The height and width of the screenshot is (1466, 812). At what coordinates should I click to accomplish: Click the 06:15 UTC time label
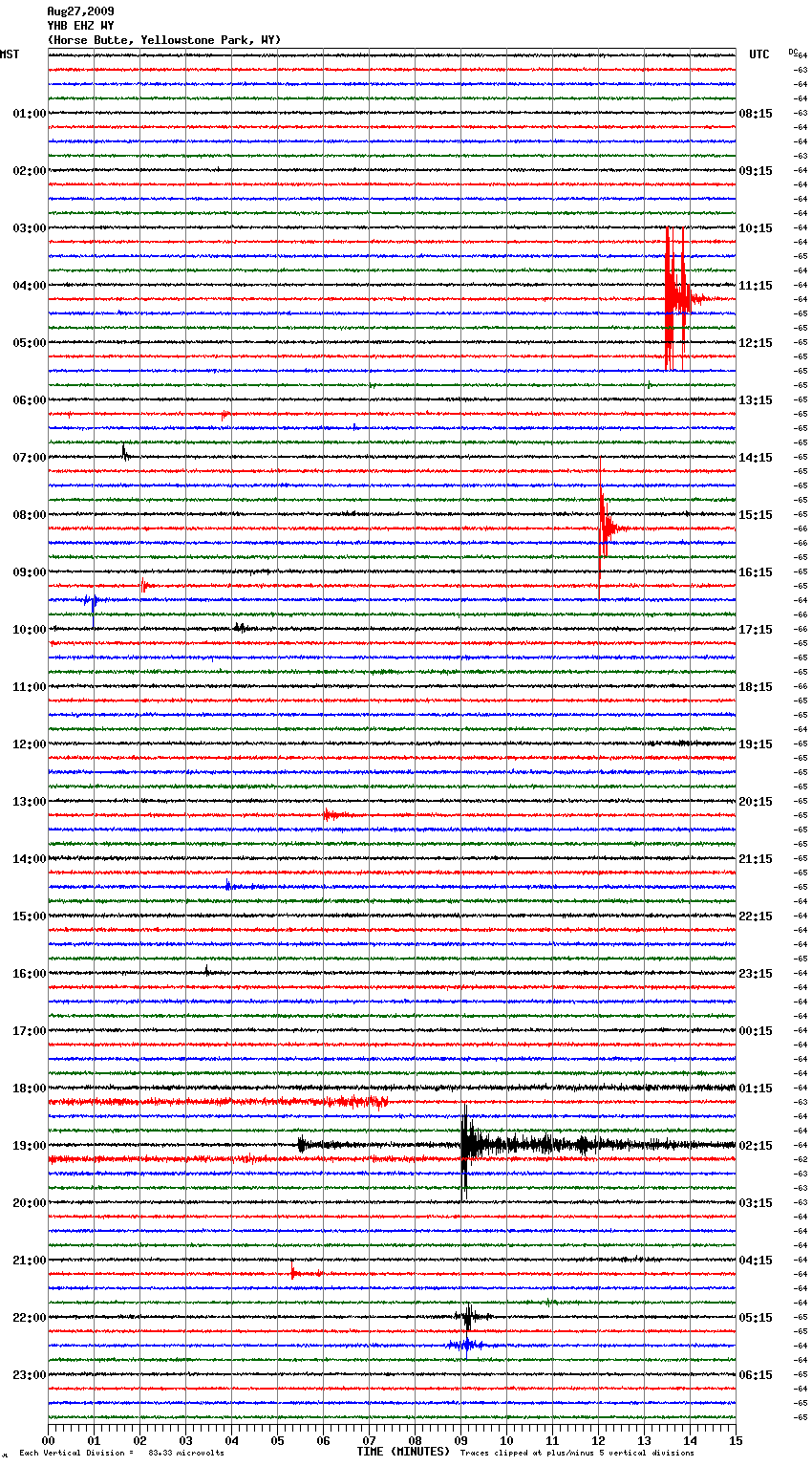[x=756, y=1375]
